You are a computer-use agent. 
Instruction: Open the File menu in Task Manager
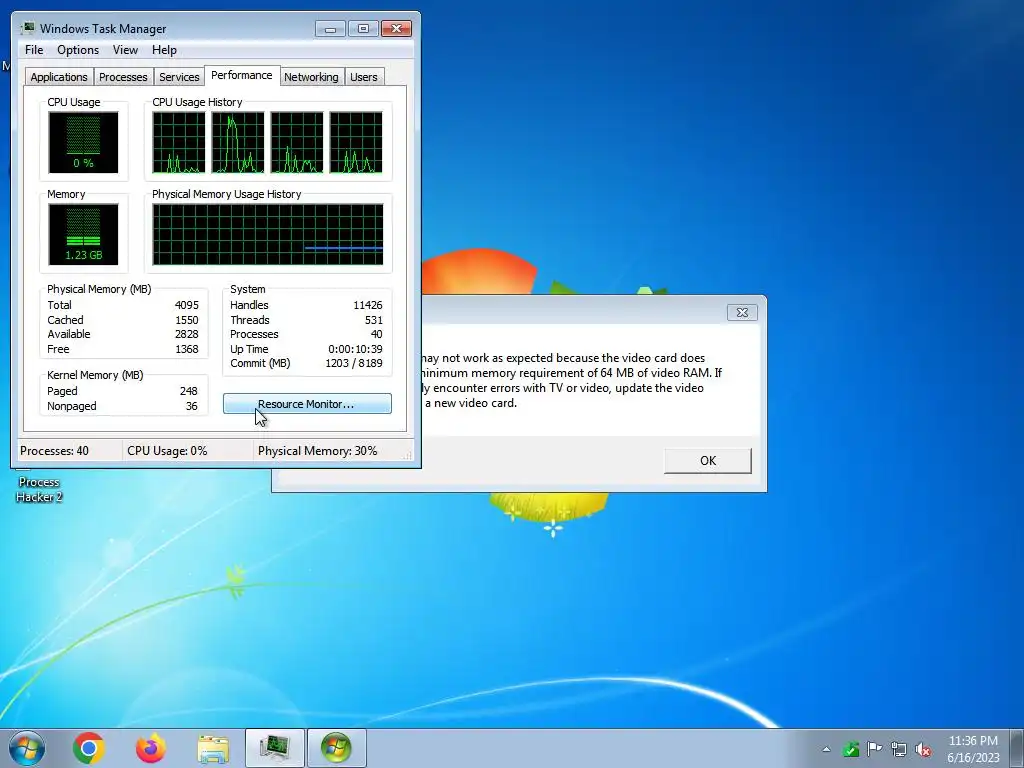click(x=34, y=50)
